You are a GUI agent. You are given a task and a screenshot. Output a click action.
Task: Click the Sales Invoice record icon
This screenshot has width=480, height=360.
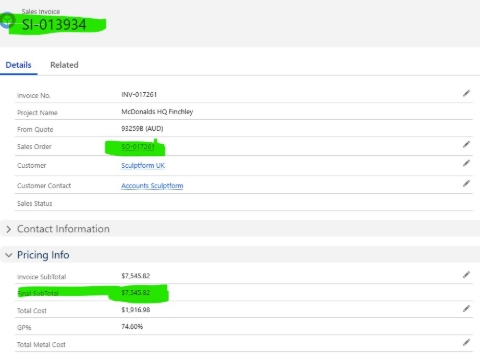tap(7, 21)
